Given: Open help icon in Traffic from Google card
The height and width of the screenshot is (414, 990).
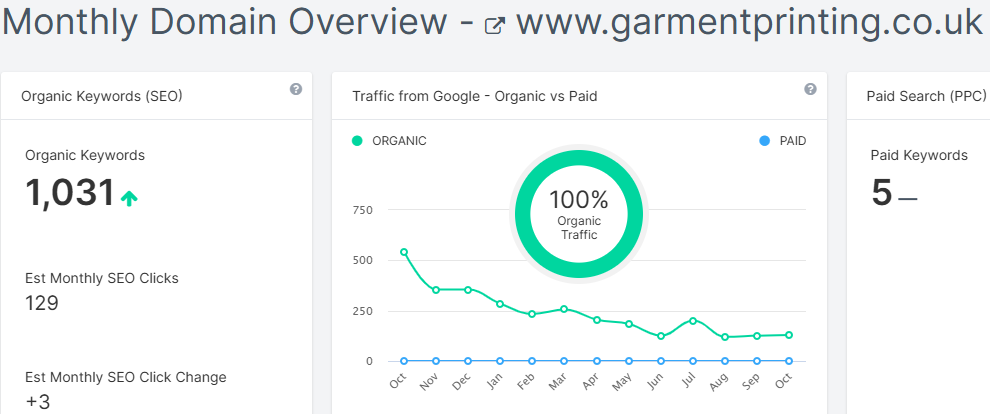Looking at the screenshot, I should pyautogui.click(x=810, y=89).
